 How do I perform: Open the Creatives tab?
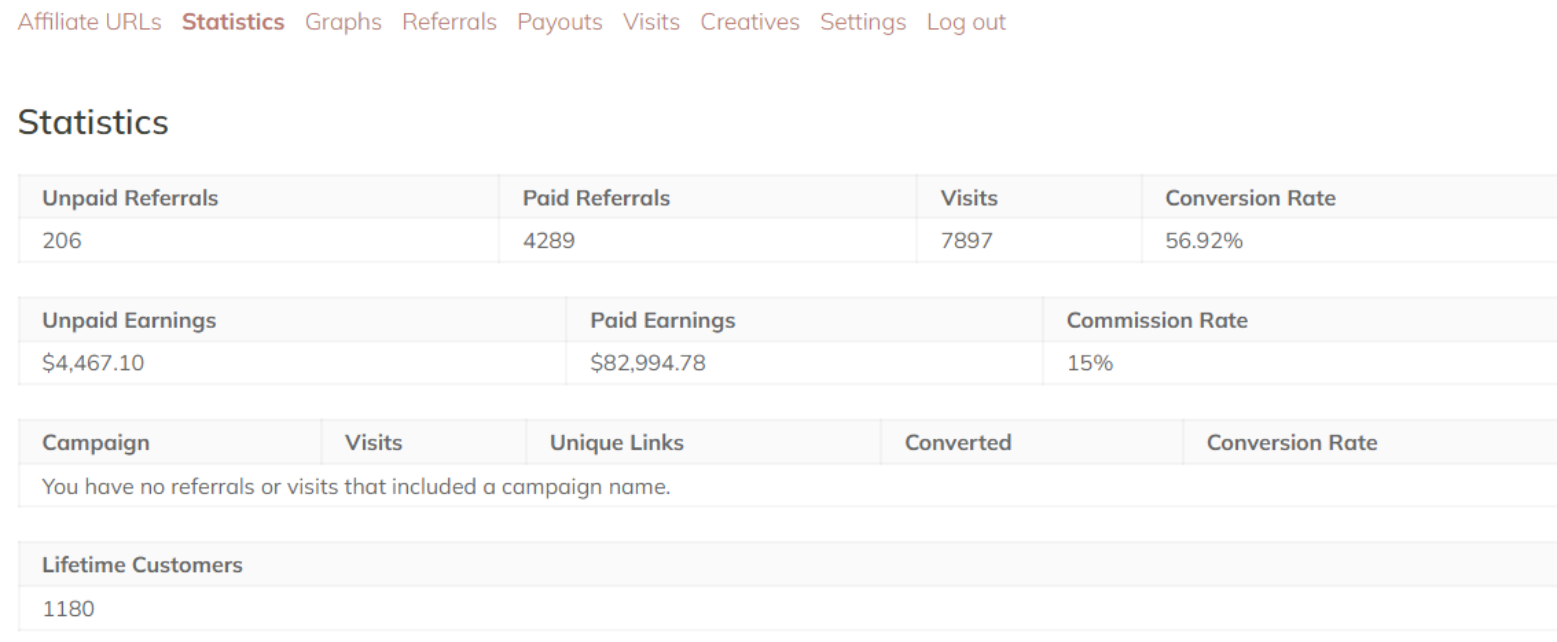[x=750, y=22]
